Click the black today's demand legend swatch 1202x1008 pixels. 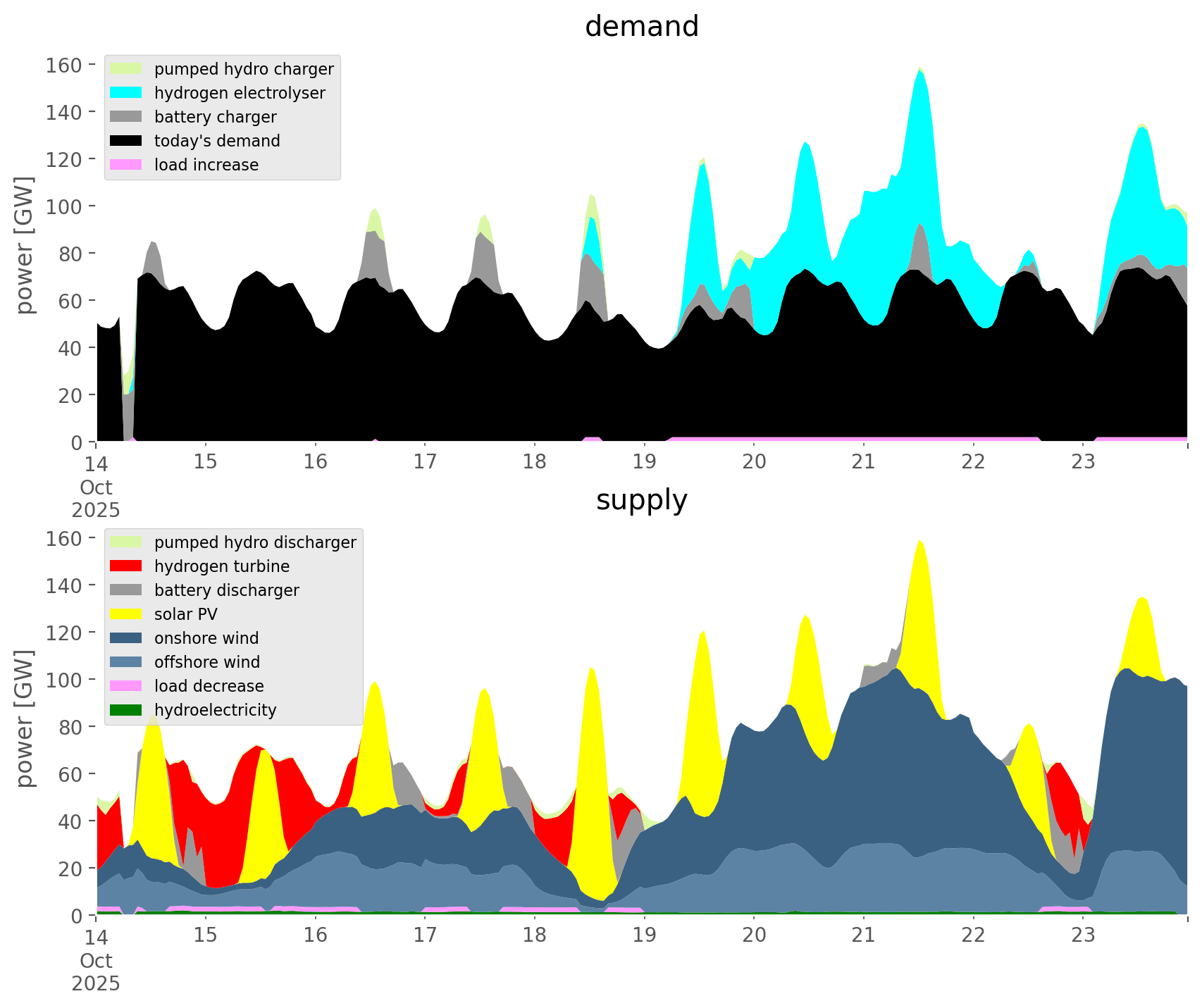click(x=126, y=141)
